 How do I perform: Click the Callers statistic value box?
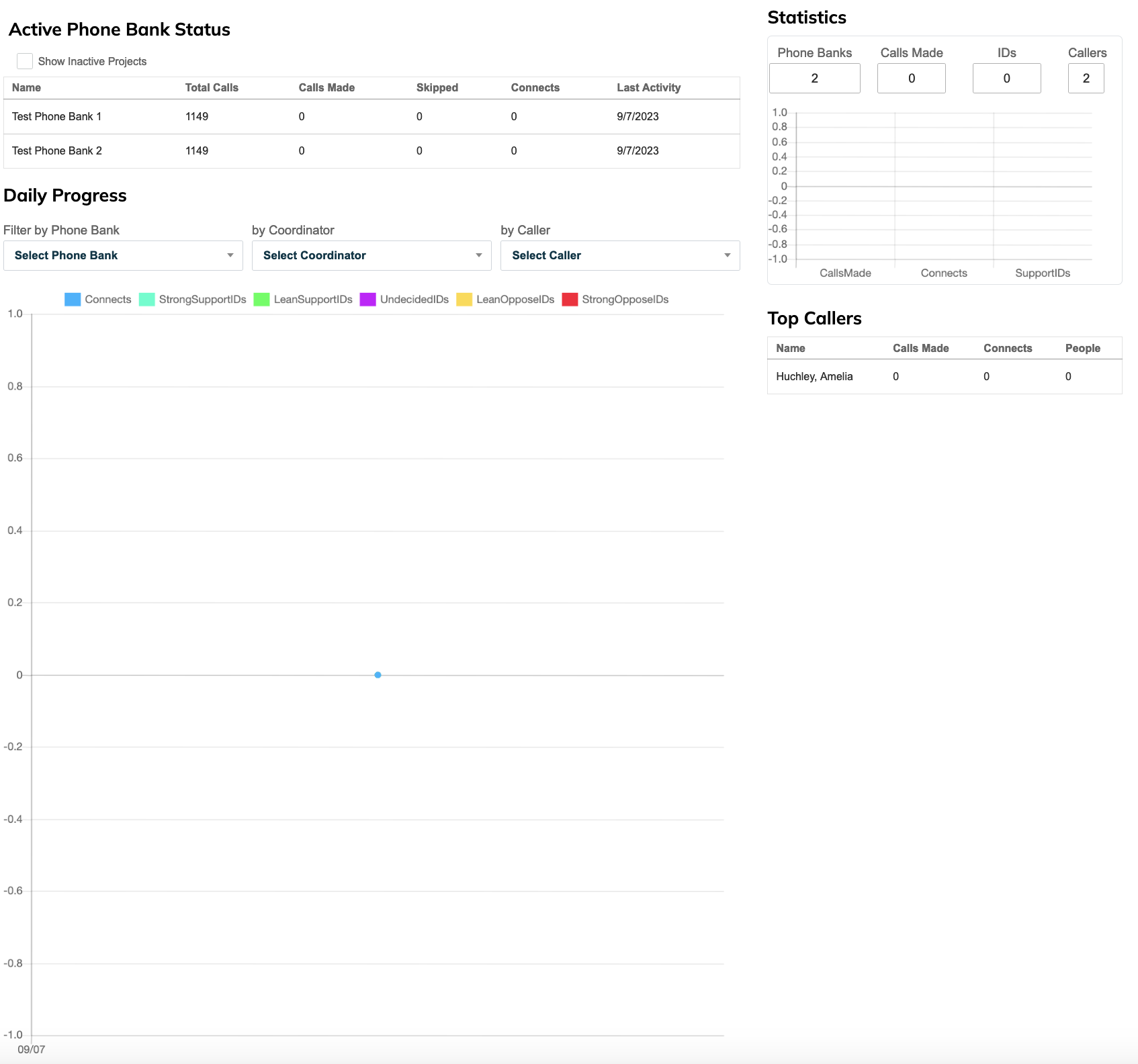click(x=1086, y=78)
